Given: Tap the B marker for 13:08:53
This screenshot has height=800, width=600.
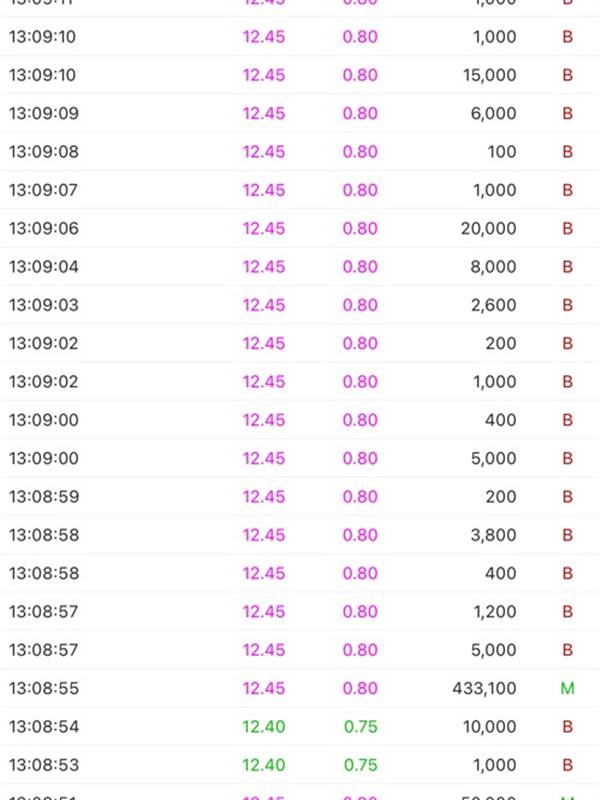Looking at the screenshot, I should (567, 765).
